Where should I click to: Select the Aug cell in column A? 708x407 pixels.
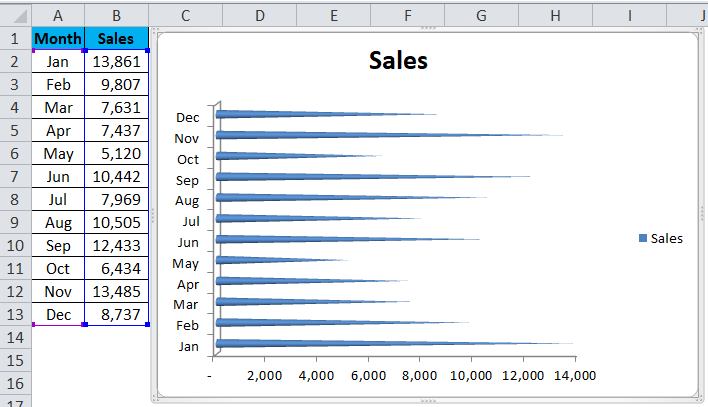pyautogui.click(x=58, y=223)
